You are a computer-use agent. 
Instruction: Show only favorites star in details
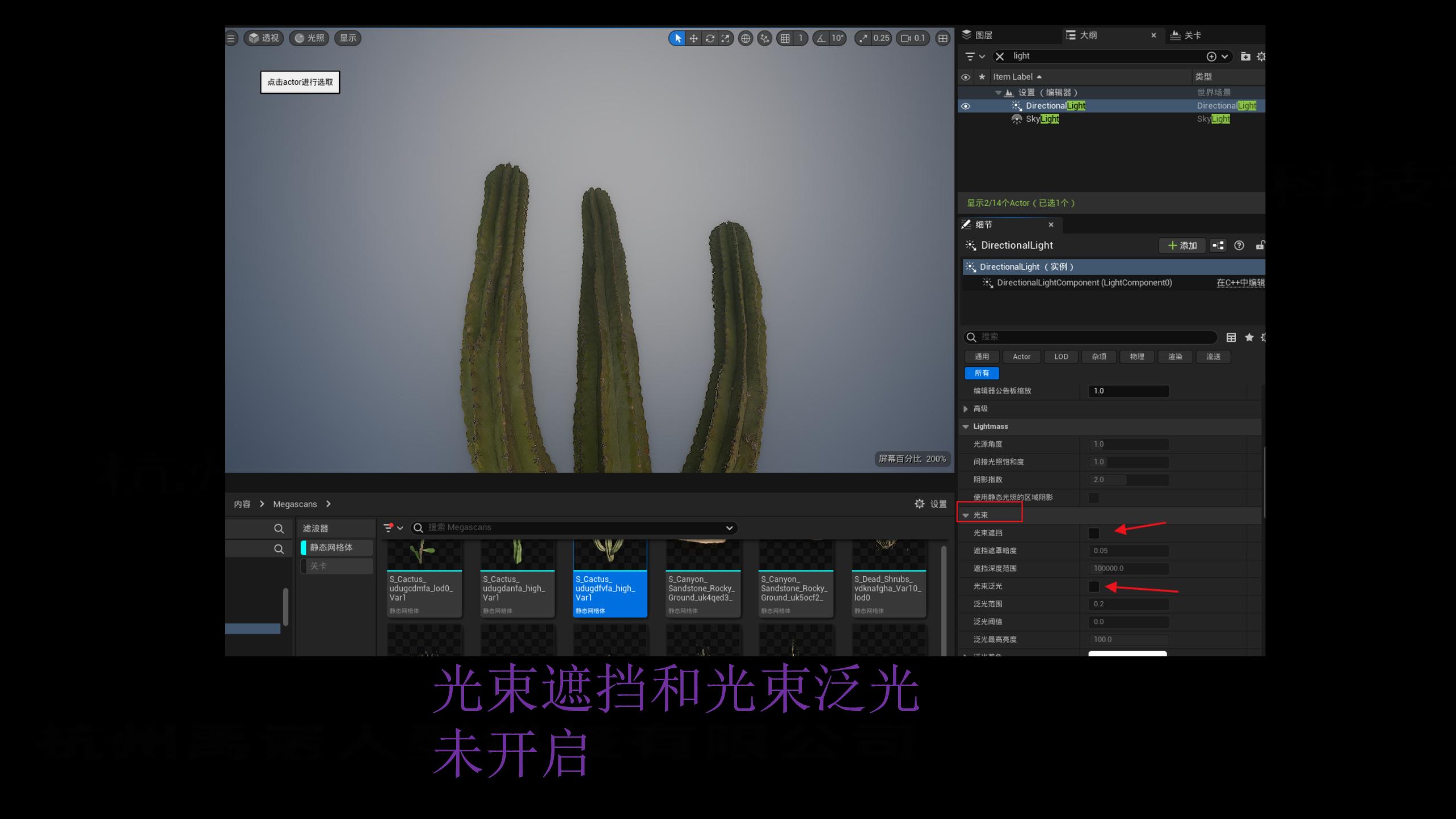(x=1249, y=337)
